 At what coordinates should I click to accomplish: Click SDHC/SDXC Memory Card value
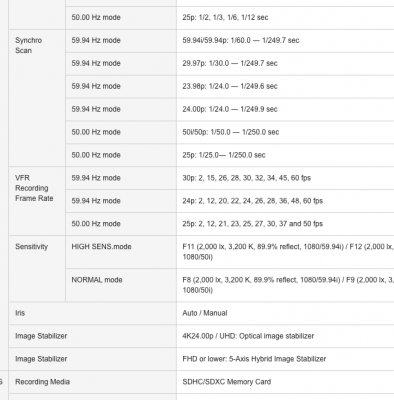click(x=226, y=382)
